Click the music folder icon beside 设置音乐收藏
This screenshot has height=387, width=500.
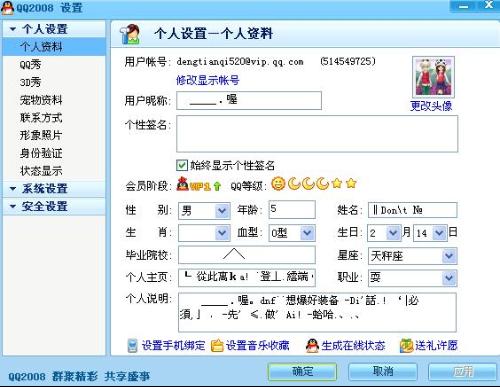pyautogui.click(x=217, y=346)
